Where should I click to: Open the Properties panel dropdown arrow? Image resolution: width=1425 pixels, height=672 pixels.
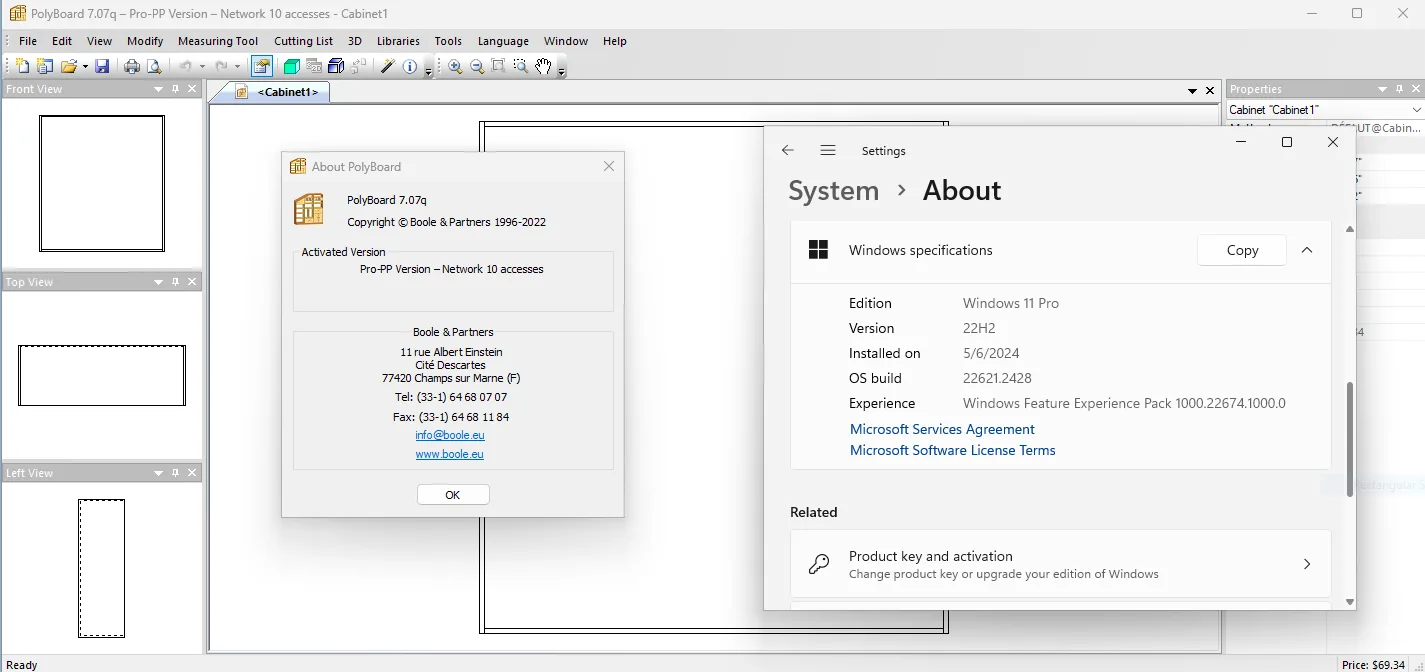tap(1383, 89)
